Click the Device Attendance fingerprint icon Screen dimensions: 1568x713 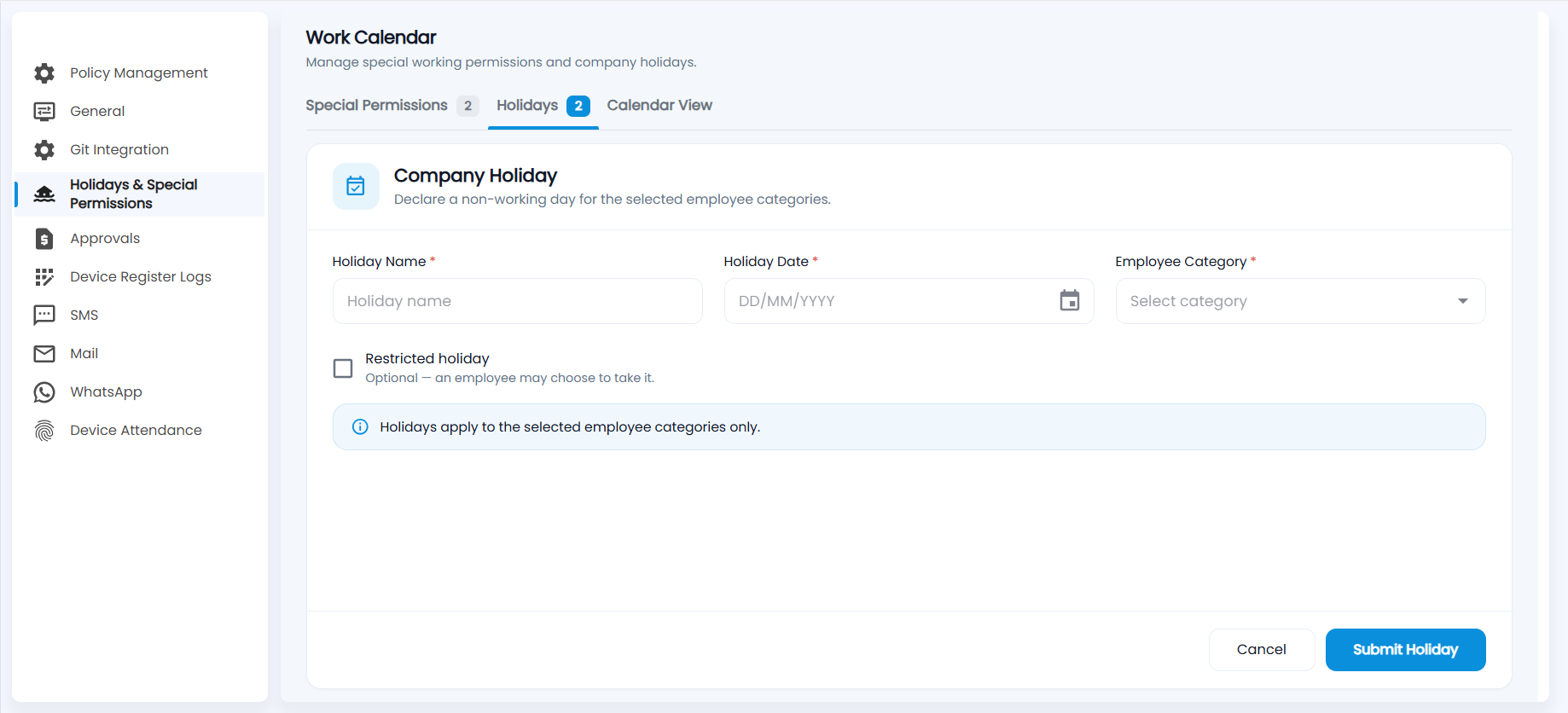[x=44, y=431]
